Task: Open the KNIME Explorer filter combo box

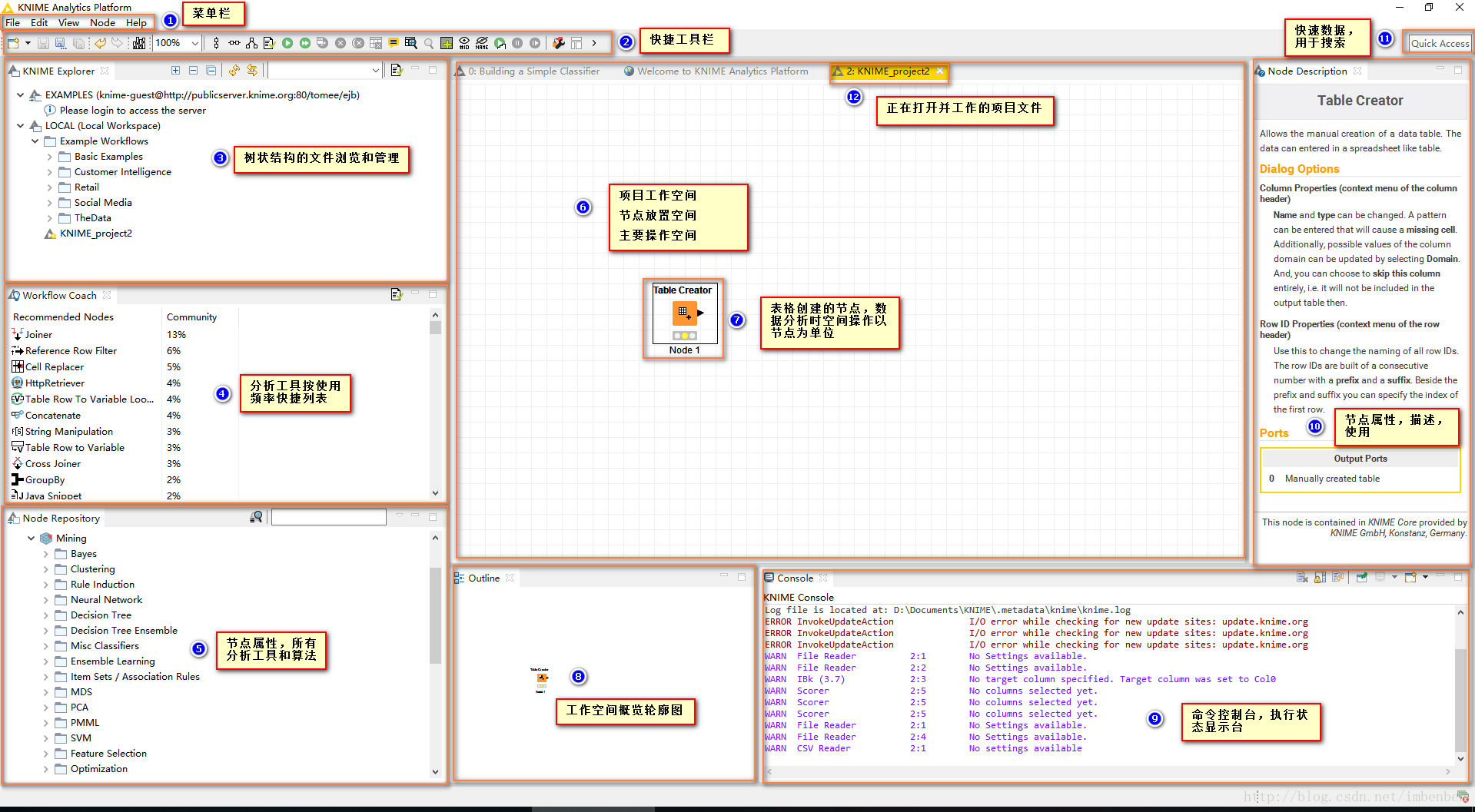Action: point(324,70)
